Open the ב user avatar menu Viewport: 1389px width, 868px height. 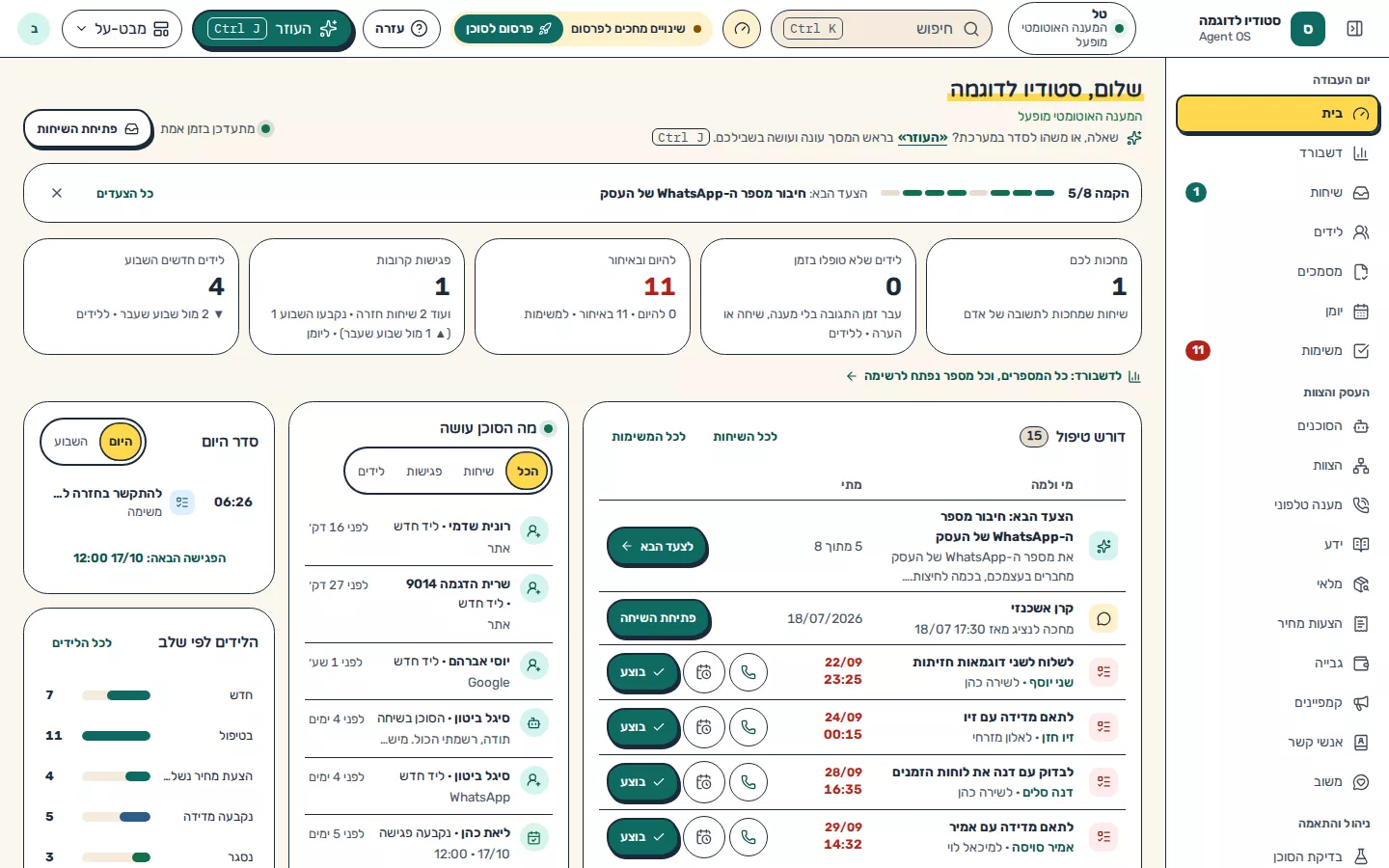click(x=34, y=29)
